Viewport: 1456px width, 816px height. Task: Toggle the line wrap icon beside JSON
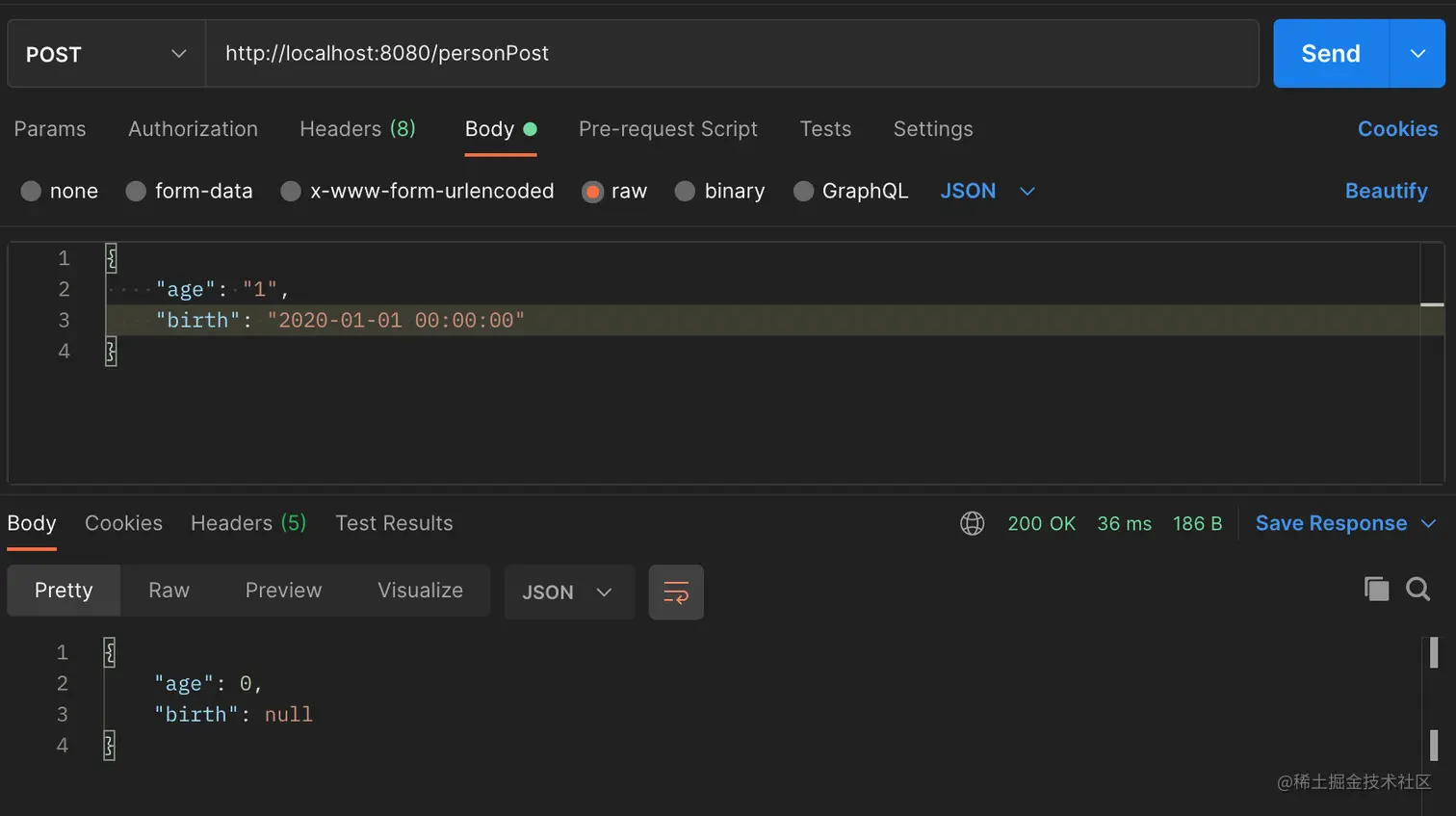pyautogui.click(x=676, y=592)
